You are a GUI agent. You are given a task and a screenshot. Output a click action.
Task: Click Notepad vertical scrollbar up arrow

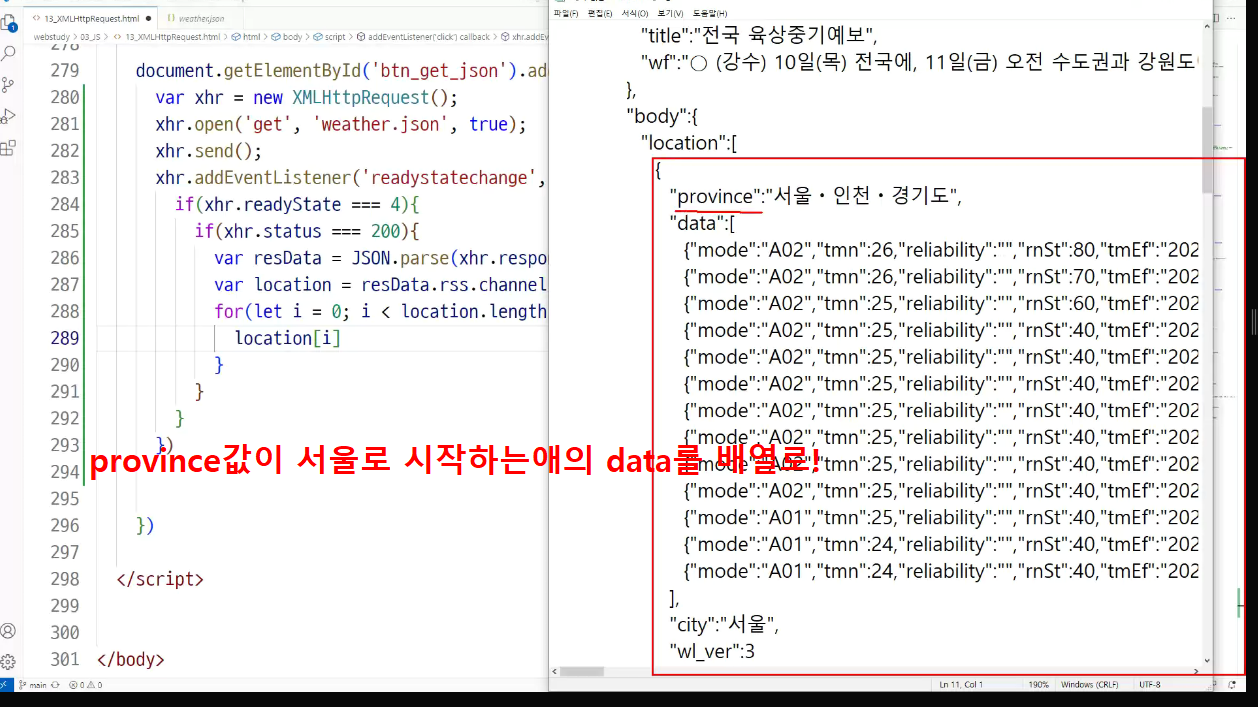coord(1207,26)
